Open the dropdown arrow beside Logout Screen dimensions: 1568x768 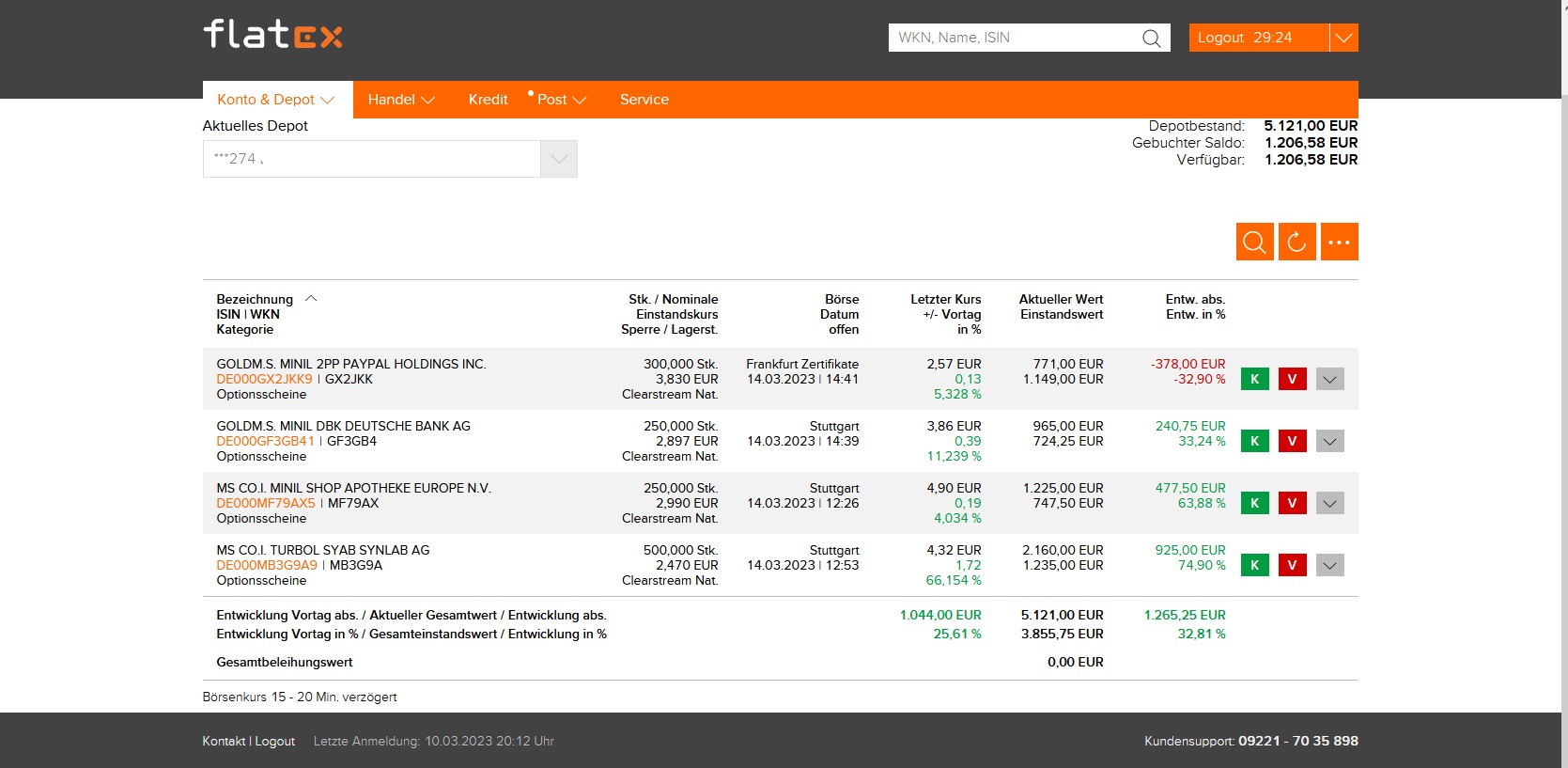pyautogui.click(x=1343, y=38)
